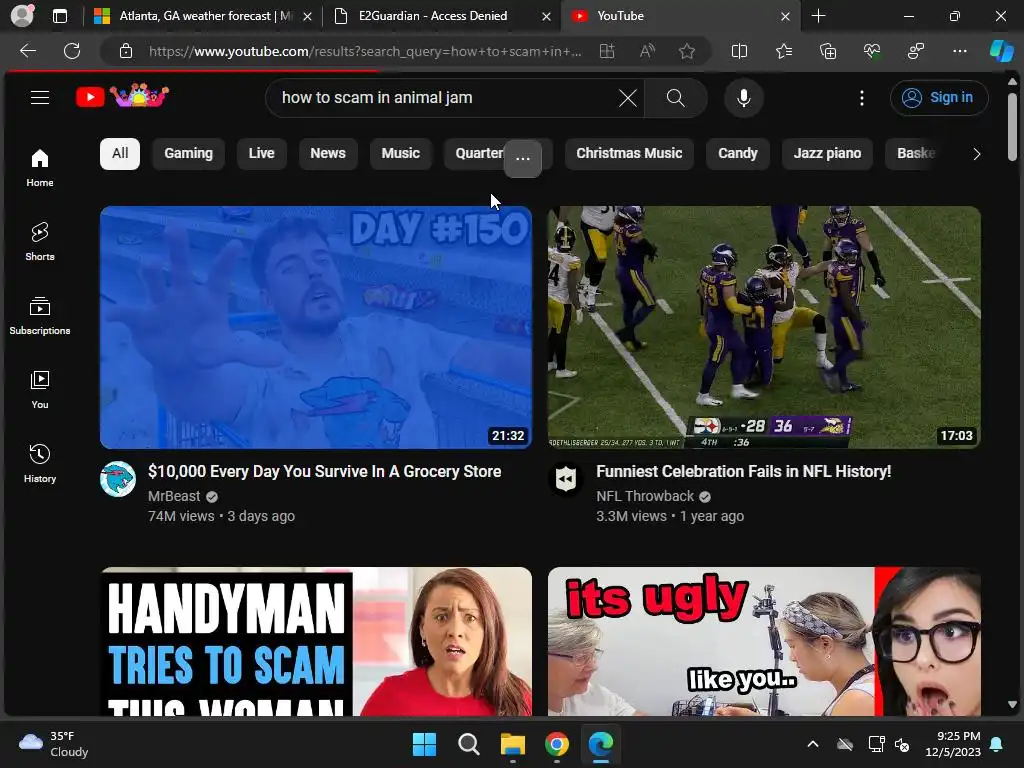The height and width of the screenshot is (768, 1024).
Task: Clear the search query with X
Action: coord(628,98)
